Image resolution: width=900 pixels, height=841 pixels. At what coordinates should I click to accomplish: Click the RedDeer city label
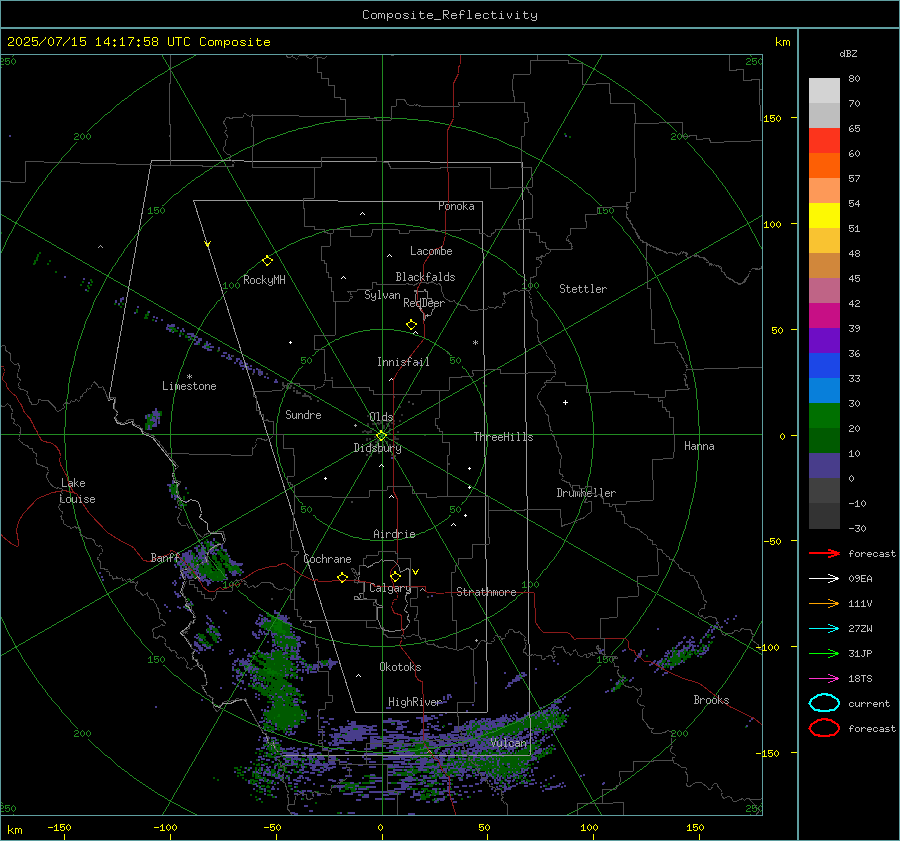click(424, 303)
